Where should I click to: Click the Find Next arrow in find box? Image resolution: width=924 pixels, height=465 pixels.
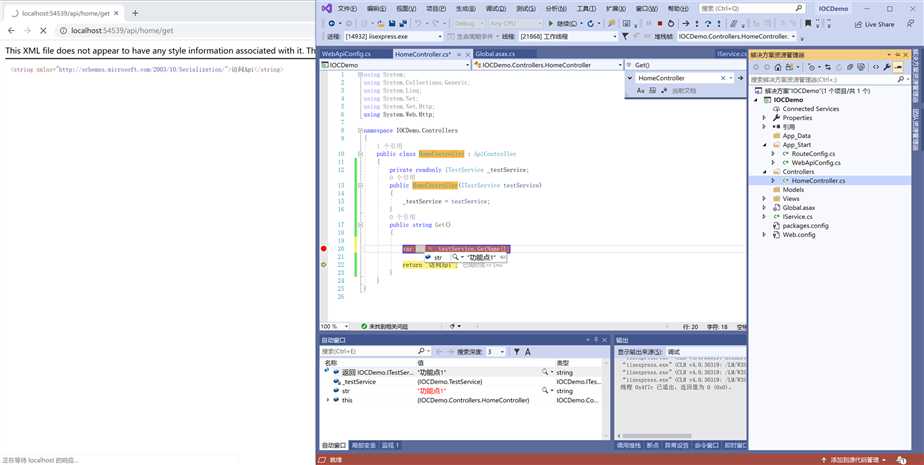click(740, 78)
